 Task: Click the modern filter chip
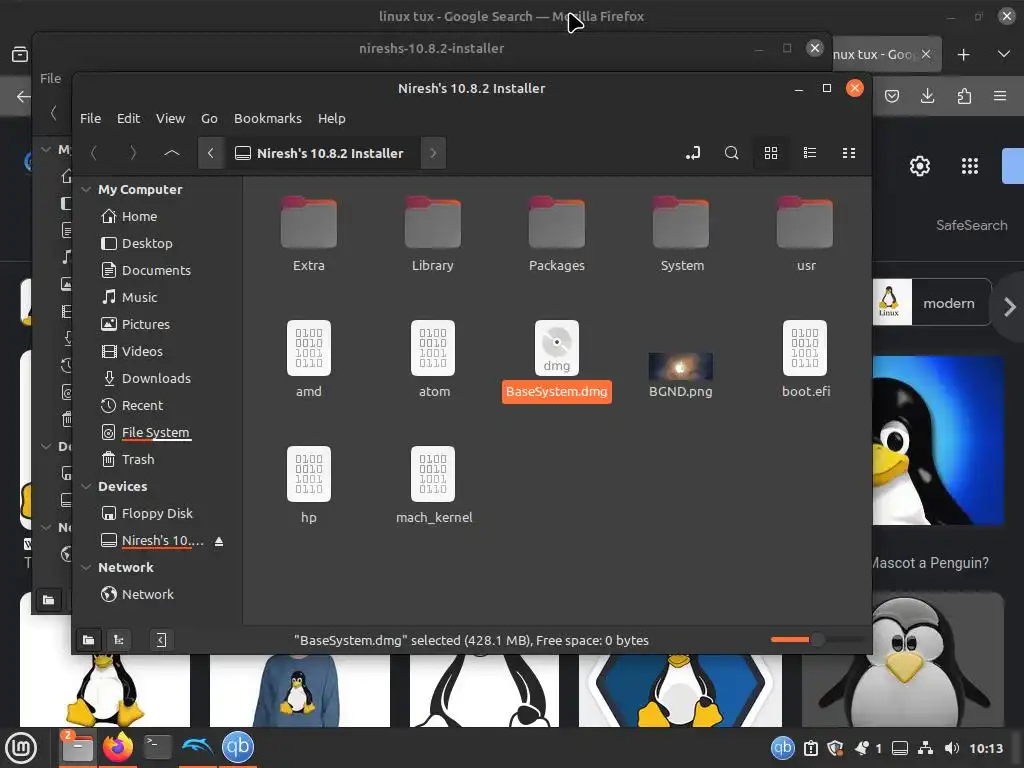coord(933,303)
